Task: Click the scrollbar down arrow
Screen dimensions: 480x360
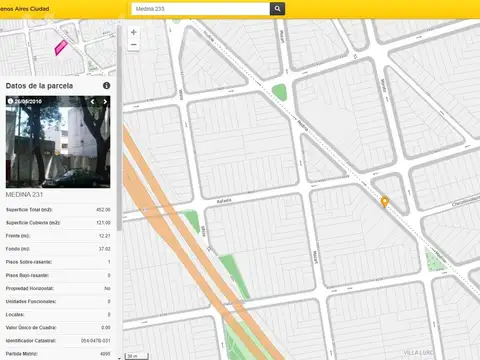Action: 119,358
